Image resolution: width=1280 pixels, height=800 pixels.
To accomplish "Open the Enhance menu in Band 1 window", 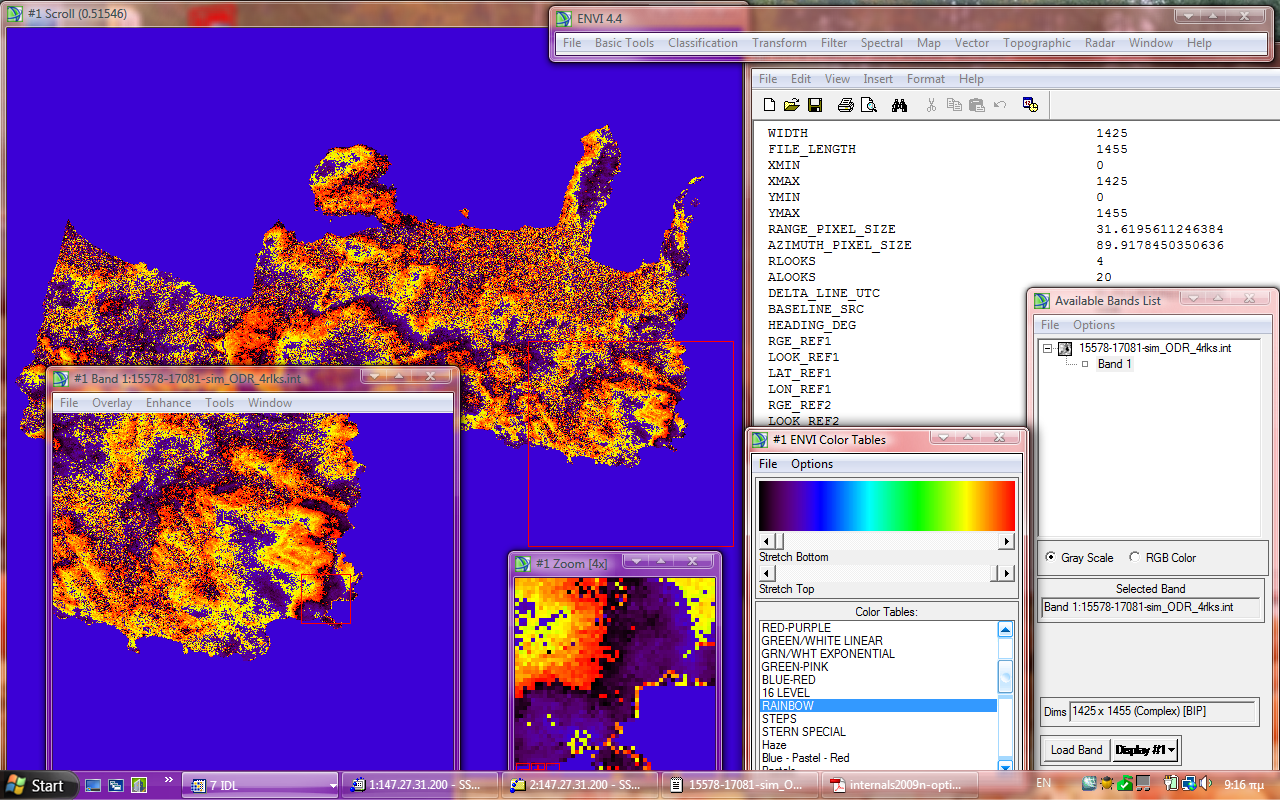I will click(x=168, y=403).
